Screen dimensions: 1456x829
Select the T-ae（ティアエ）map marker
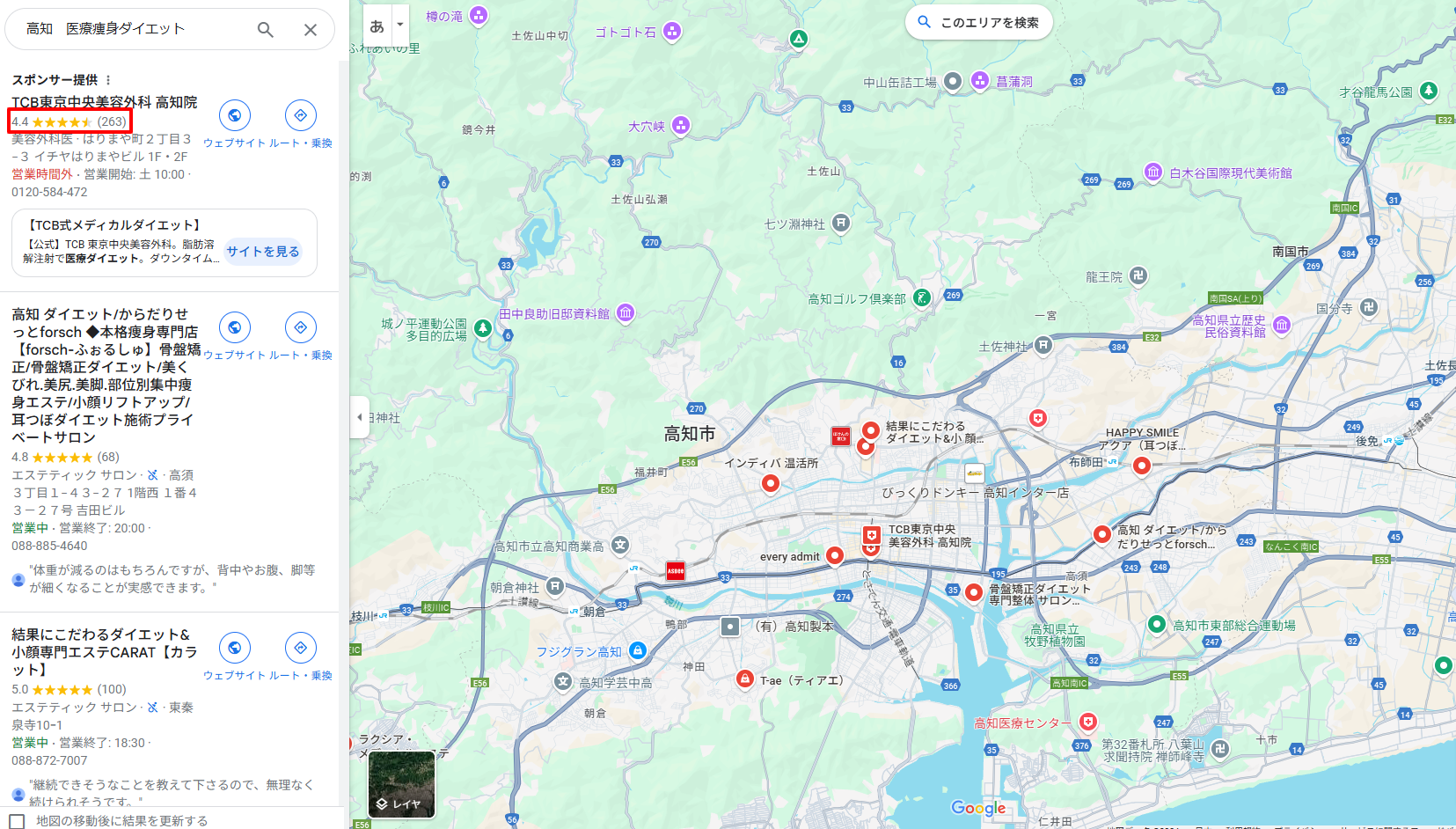(x=745, y=679)
